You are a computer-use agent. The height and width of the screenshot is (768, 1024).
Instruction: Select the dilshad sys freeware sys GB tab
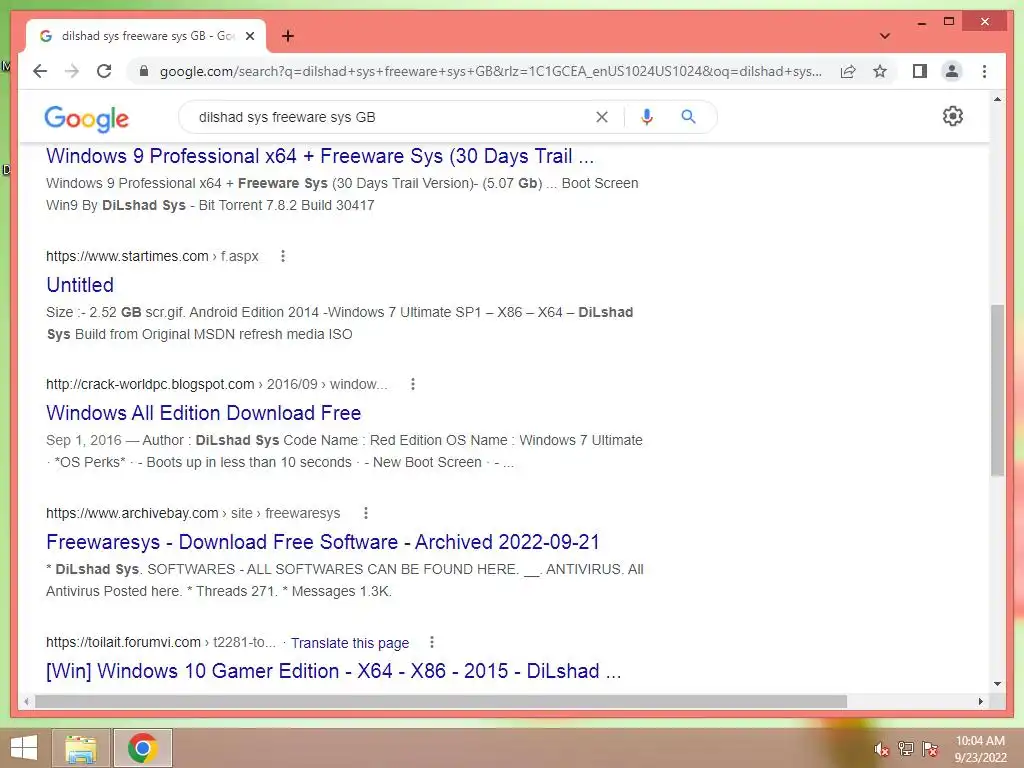coord(146,36)
